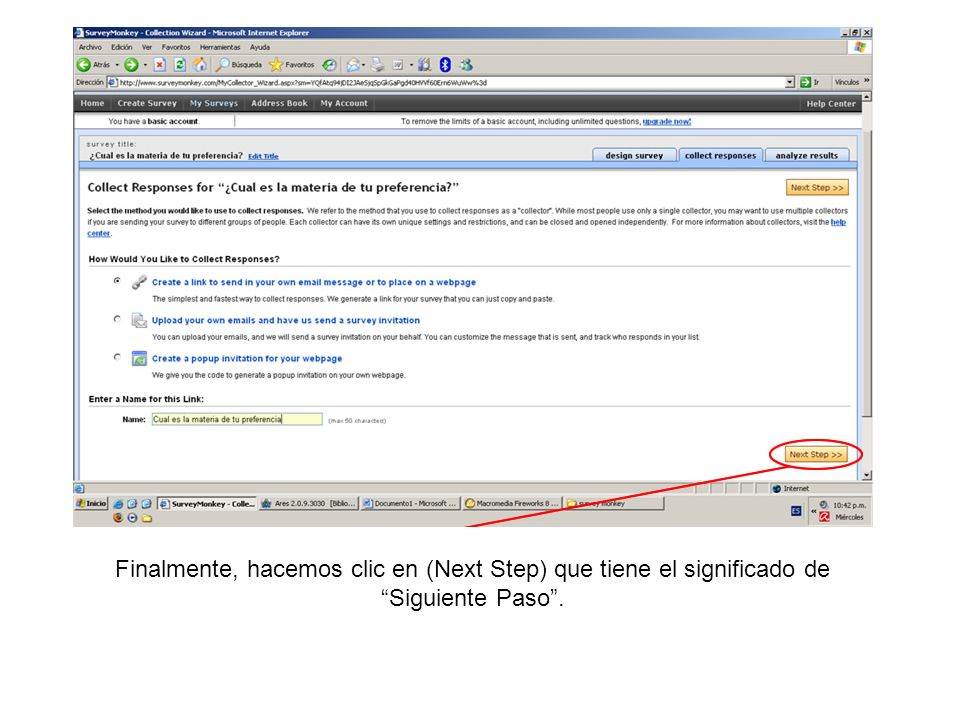
Task: Click Create a link to send heading
Action: (313, 282)
